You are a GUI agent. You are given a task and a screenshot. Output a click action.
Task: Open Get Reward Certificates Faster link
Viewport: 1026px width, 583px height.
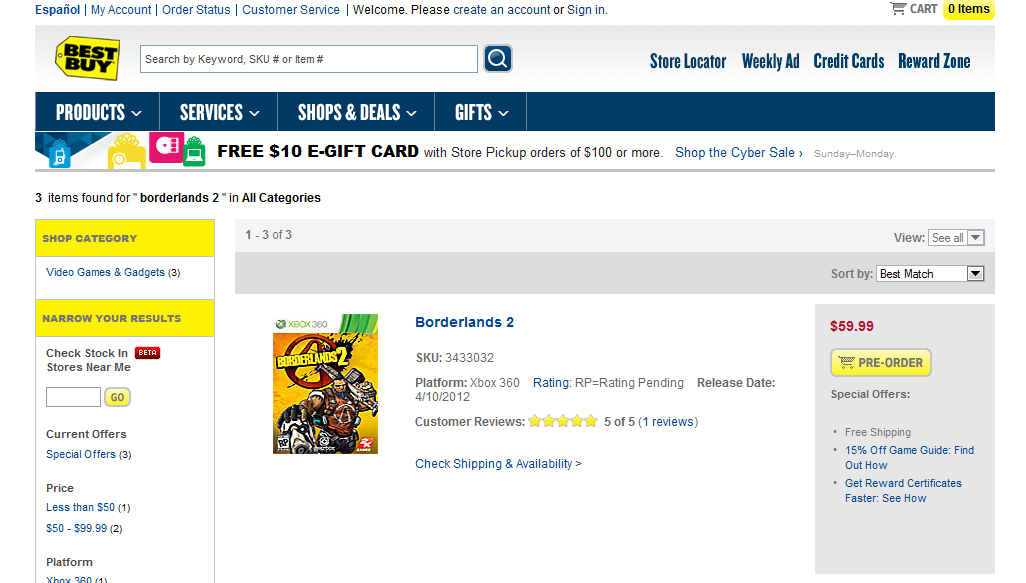(x=903, y=491)
